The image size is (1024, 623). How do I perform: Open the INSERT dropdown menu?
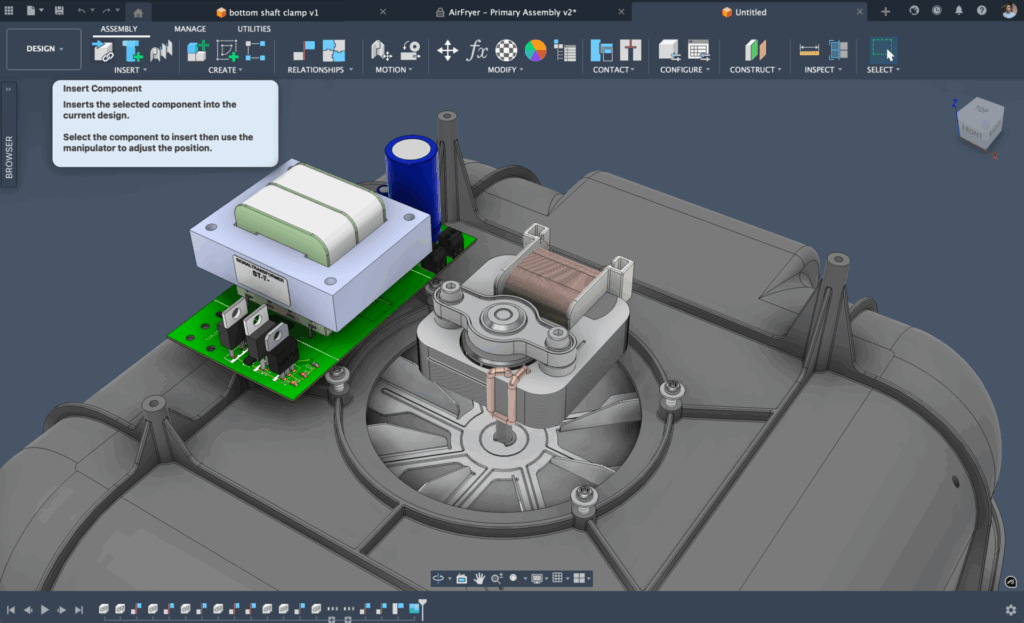tap(130, 70)
